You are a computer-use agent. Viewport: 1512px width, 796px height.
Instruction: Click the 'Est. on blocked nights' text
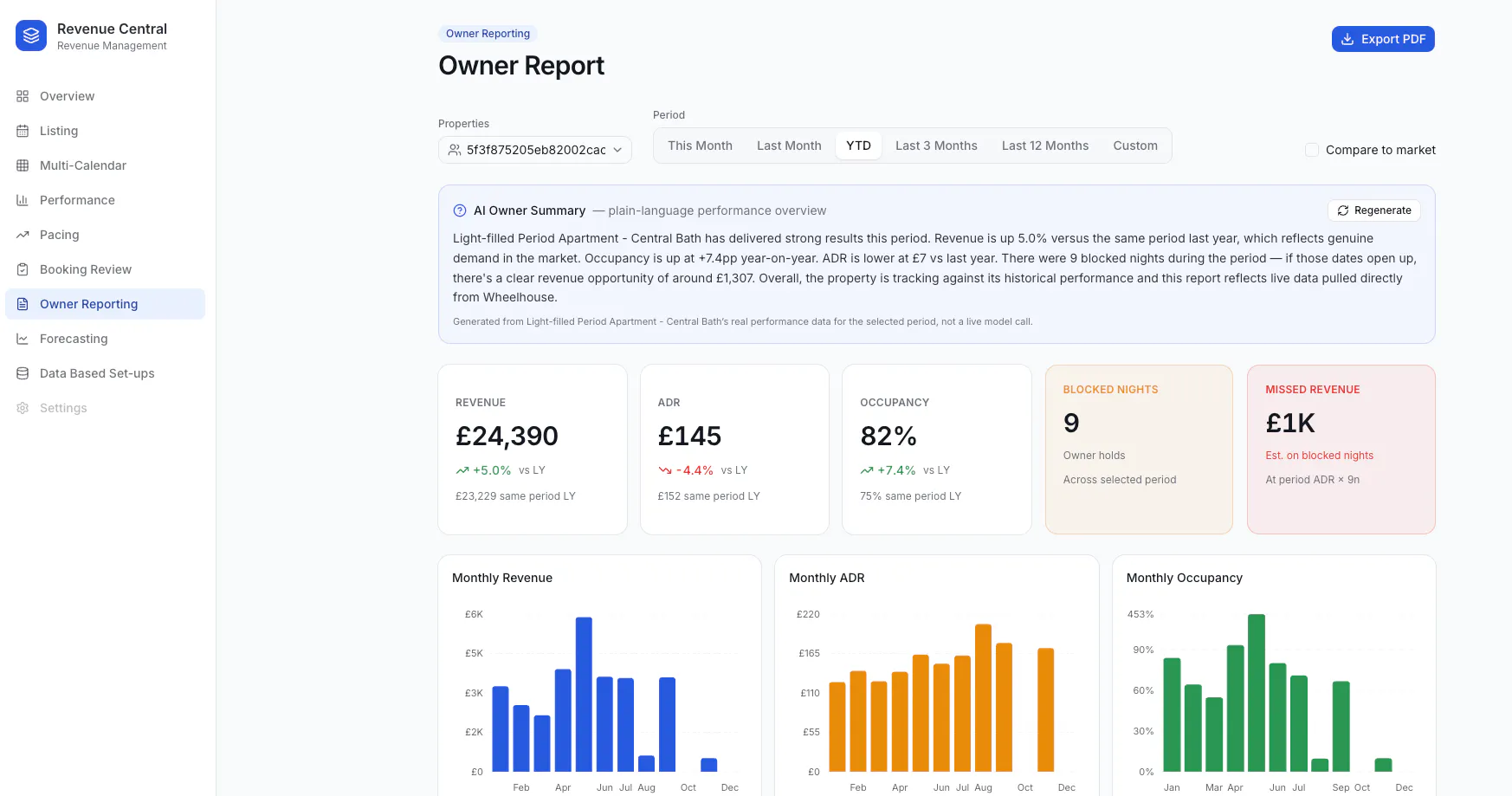pos(1319,456)
